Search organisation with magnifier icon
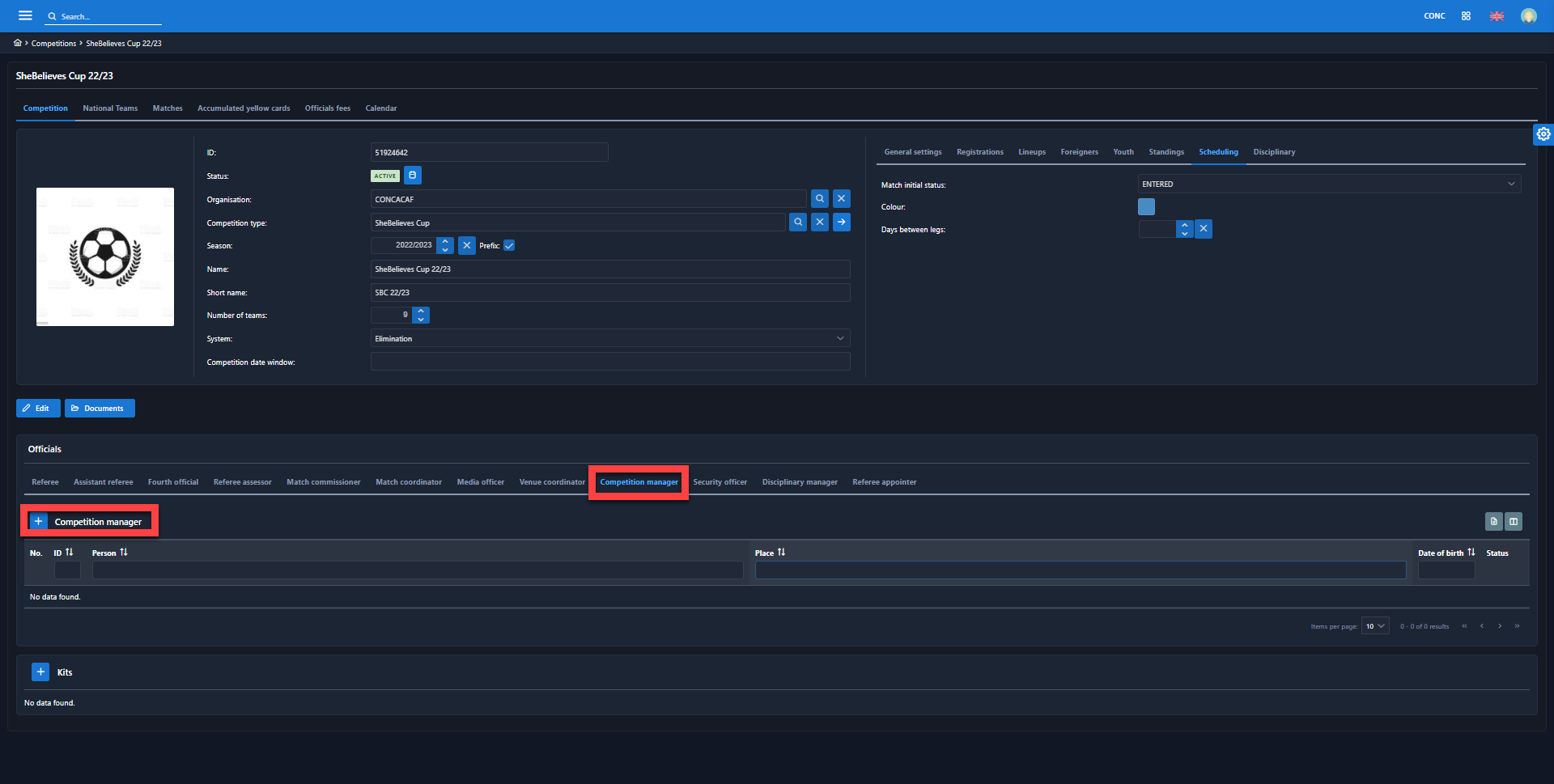1554x784 pixels. pyautogui.click(x=820, y=199)
